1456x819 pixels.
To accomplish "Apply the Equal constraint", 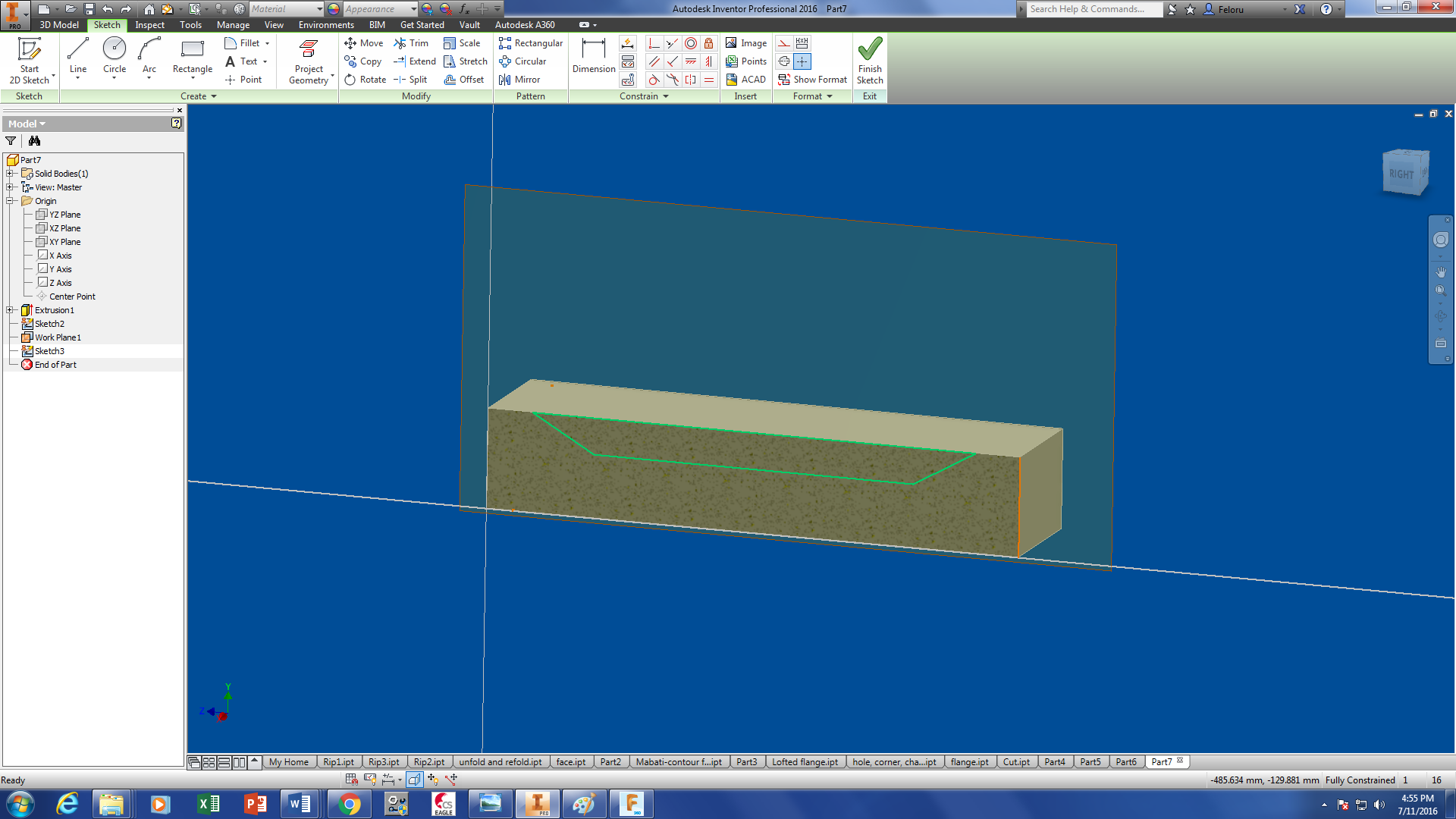I will click(709, 80).
